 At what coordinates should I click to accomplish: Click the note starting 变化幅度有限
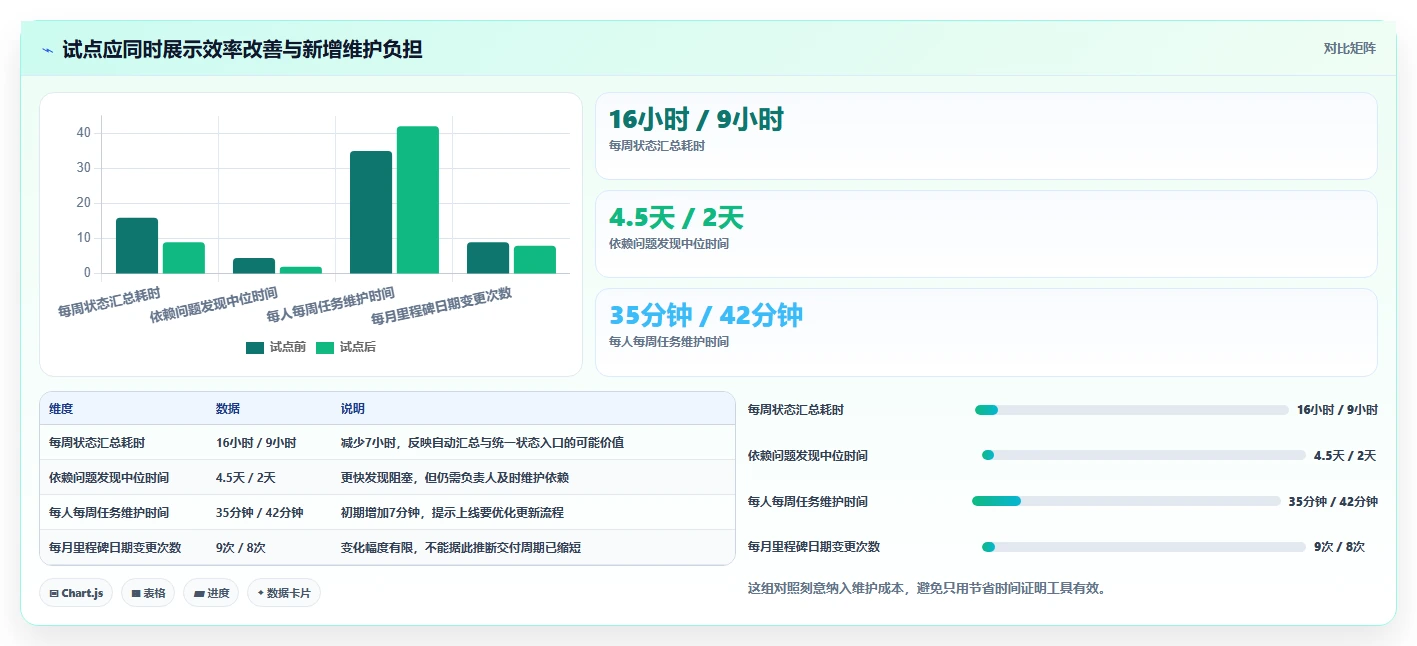click(461, 548)
